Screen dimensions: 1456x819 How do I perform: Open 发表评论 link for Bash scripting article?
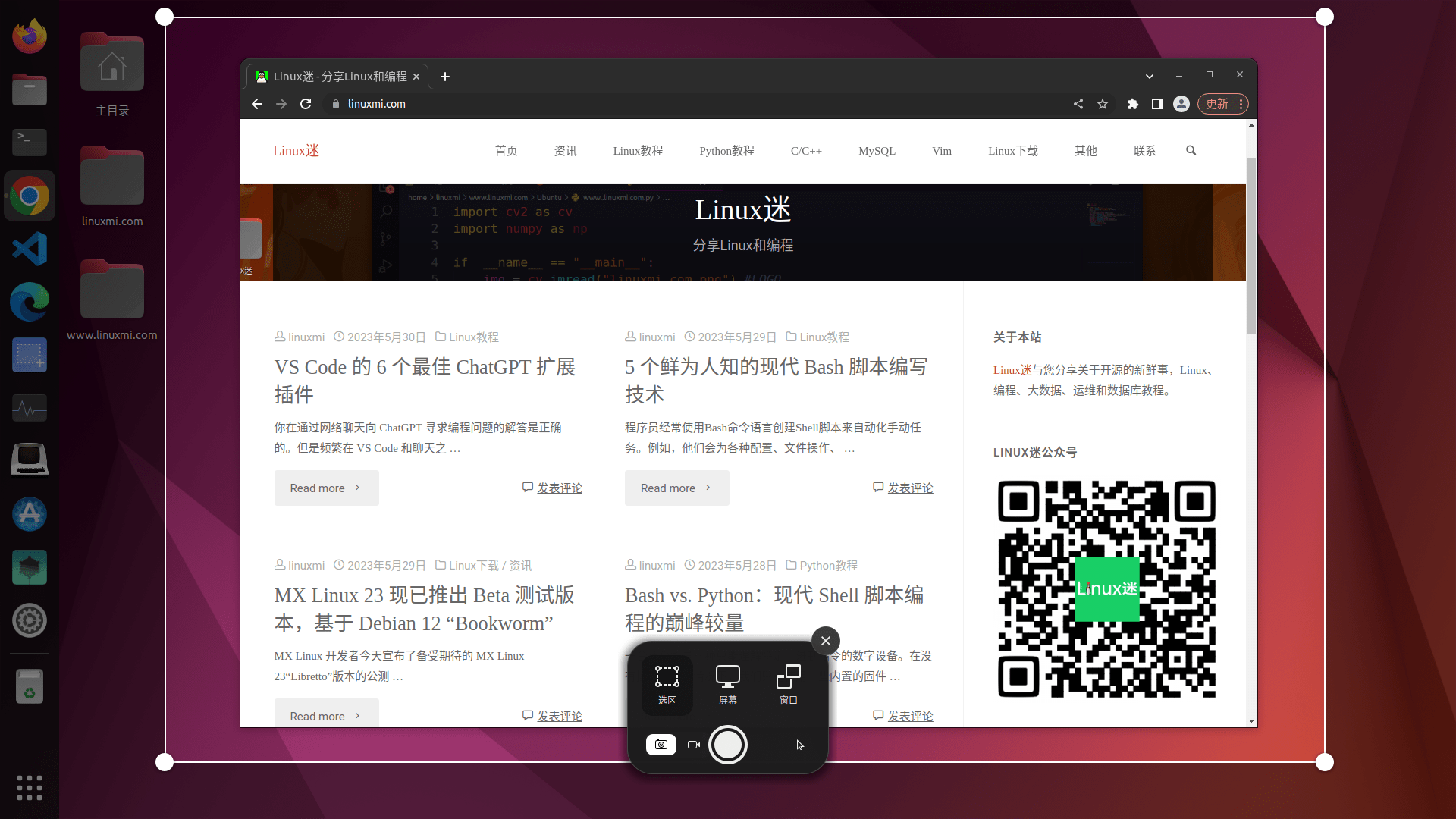pos(910,488)
